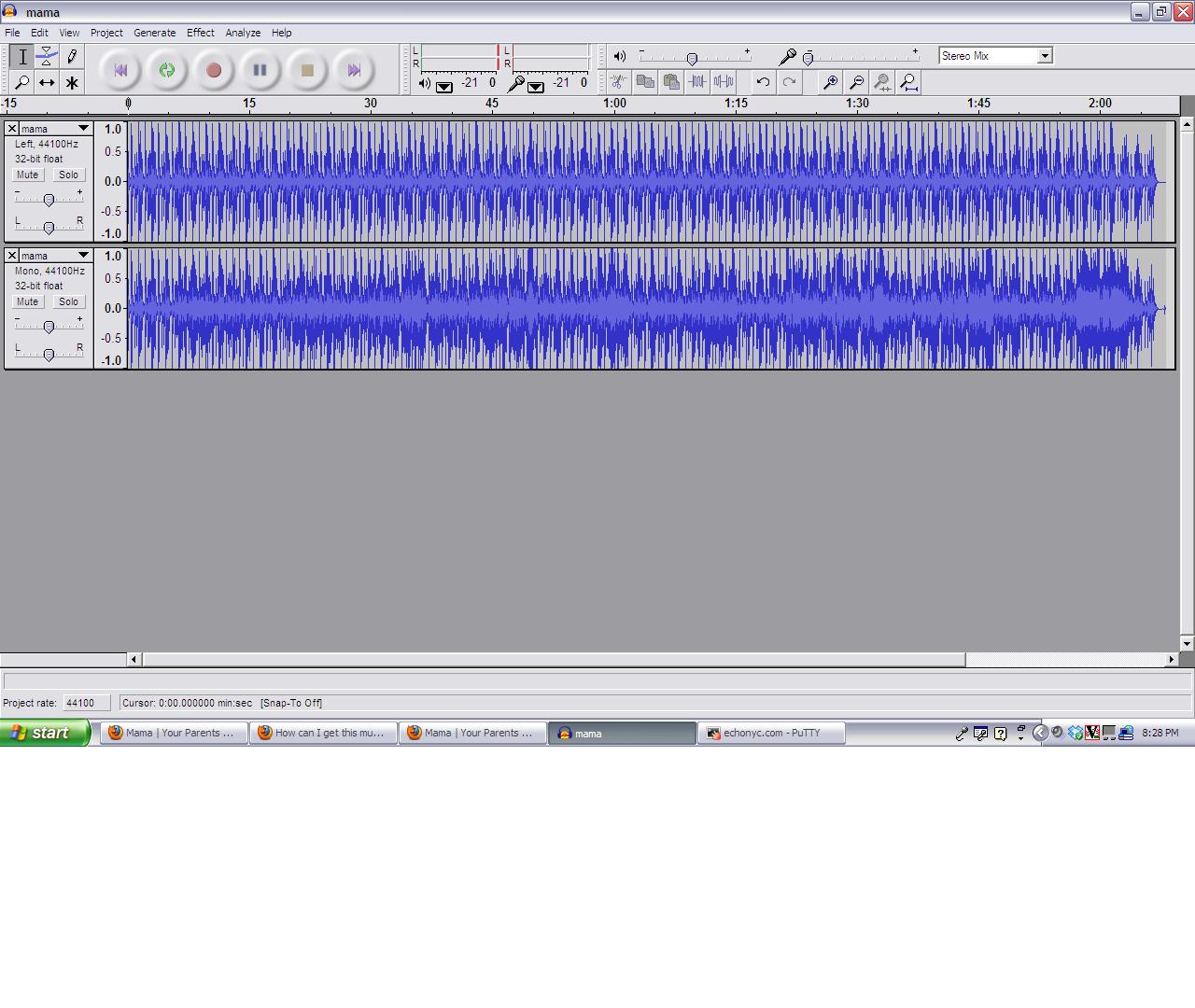The width and height of the screenshot is (1195, 1008).
Task: Start recording with the Record button
Action: 214,70
